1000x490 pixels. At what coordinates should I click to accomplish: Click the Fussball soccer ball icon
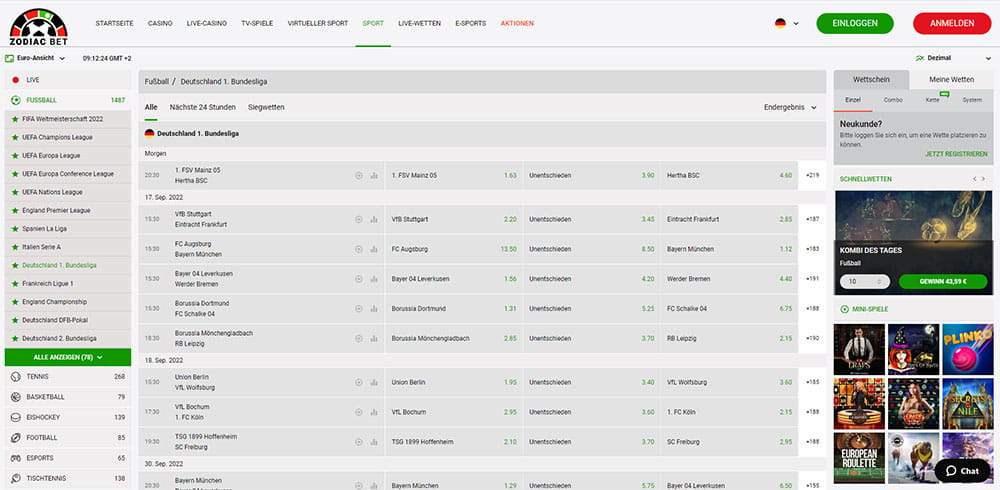click(15, 100)
